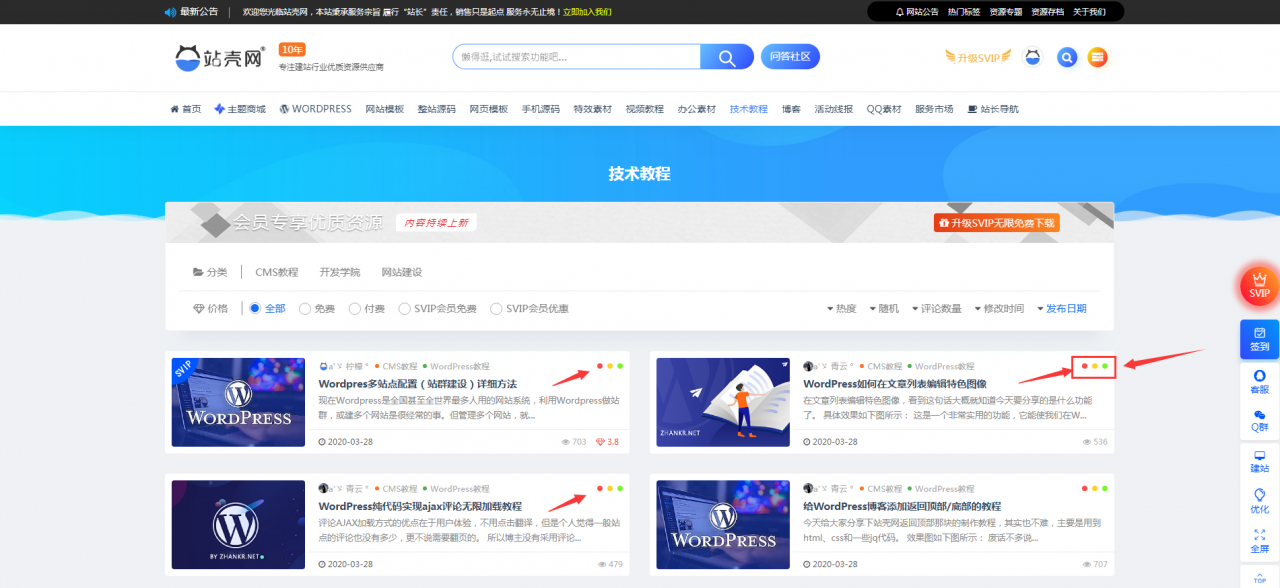Screen dimensions: 1280x588
Task: Open the 站壳网 logo homepage link
Action: [220, 57]
